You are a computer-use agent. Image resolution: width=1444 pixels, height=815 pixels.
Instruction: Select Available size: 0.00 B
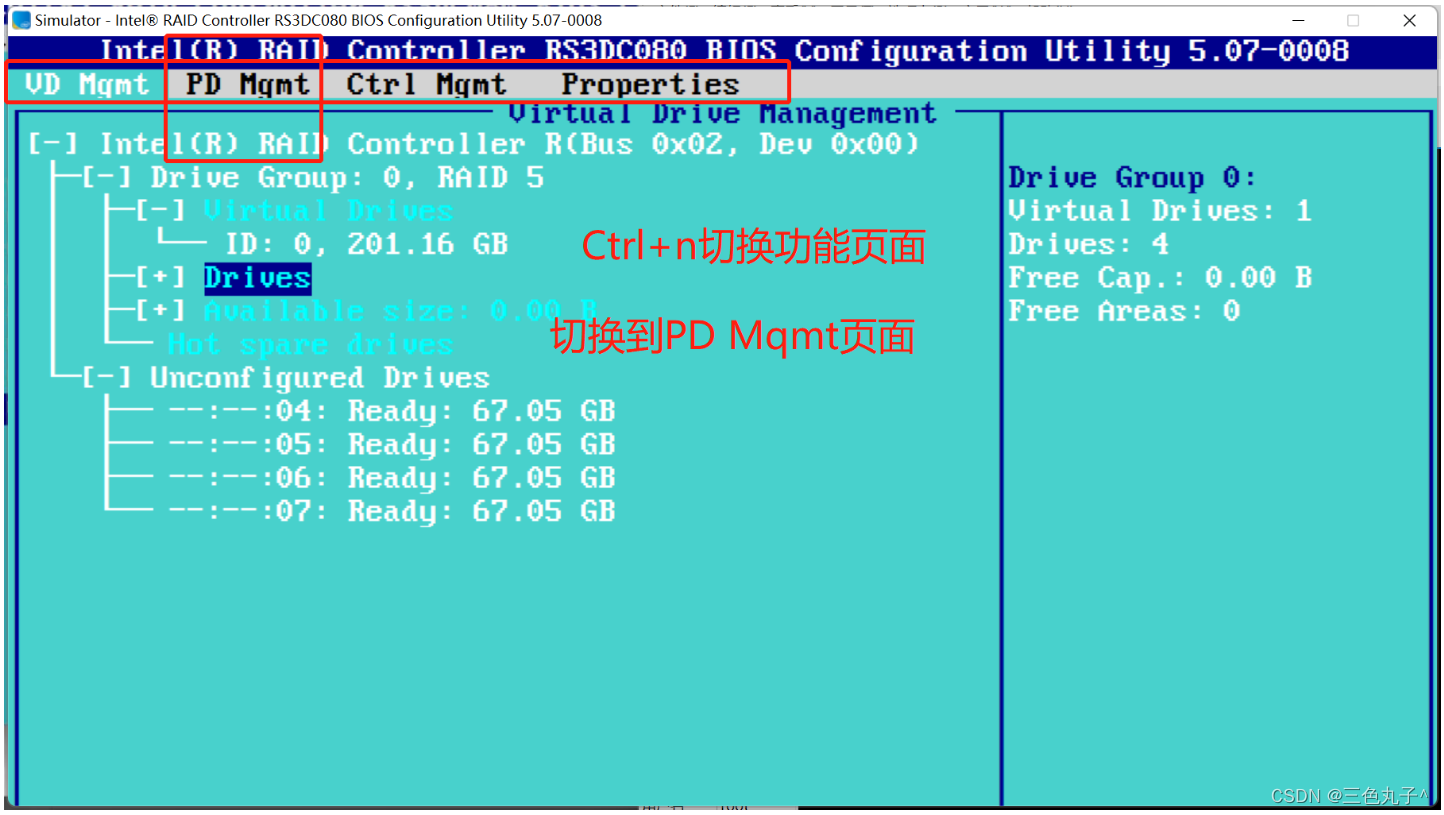click(400, 311)
